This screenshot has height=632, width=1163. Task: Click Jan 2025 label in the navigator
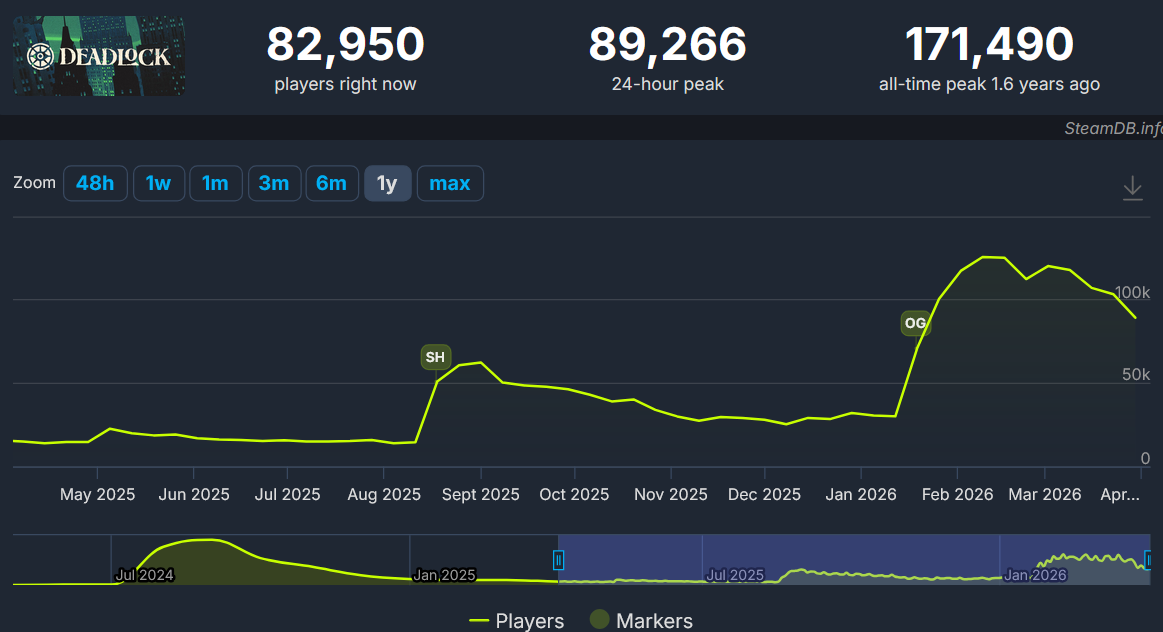[x=444, y=575]
